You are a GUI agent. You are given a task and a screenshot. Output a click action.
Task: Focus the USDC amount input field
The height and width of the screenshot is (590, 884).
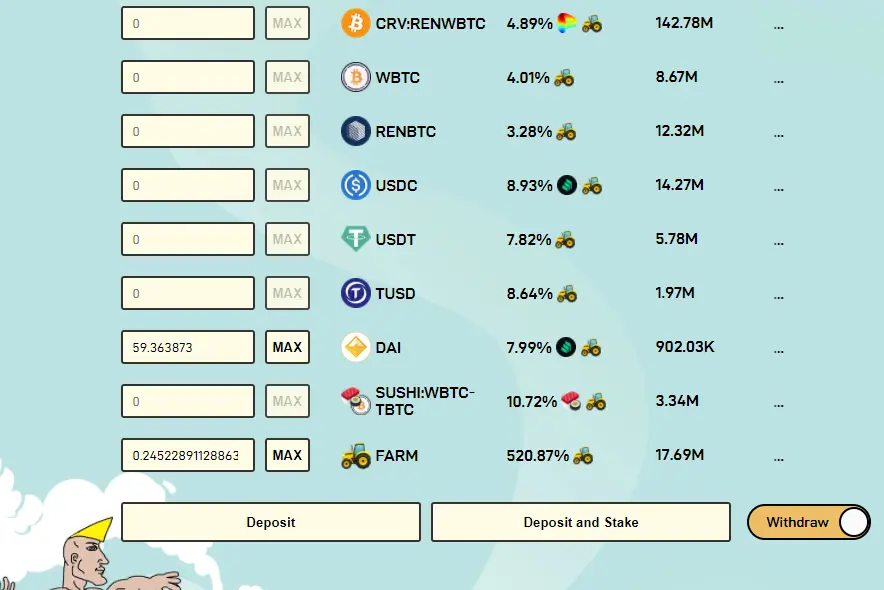coord(188,185)
